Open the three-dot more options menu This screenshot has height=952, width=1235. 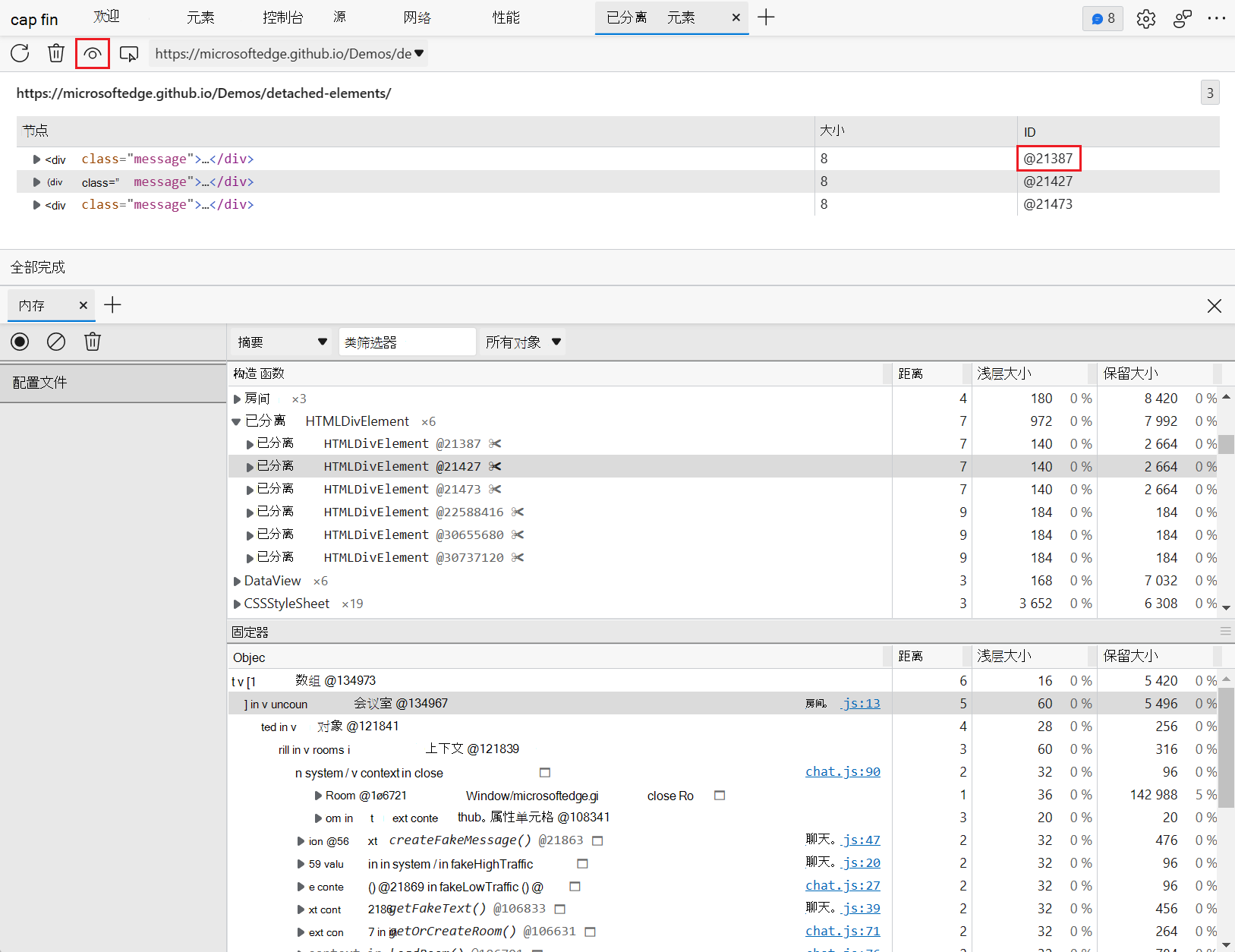pyautogui.click(x=1216, y=18)
